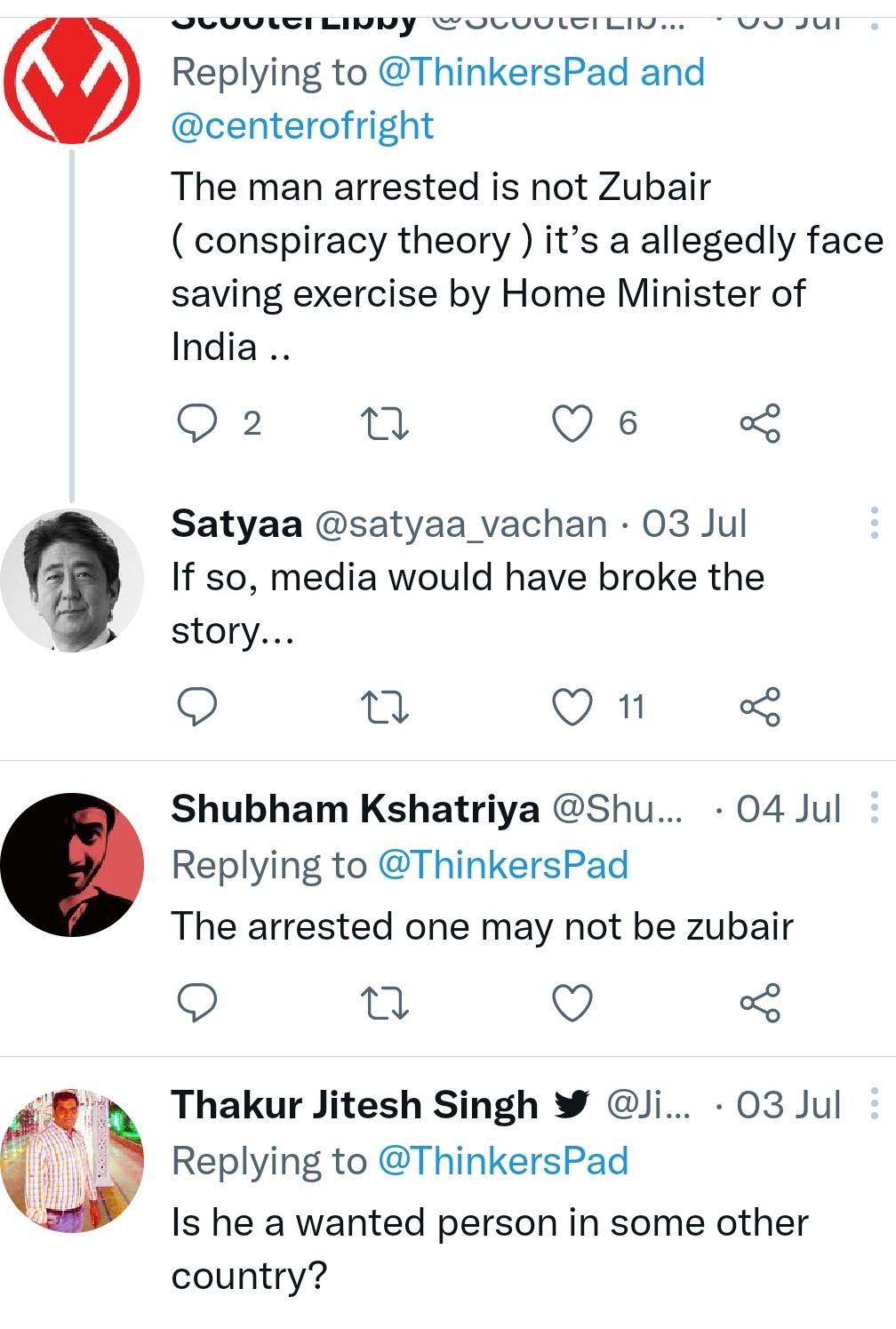Open more options for Shubham Kshatriya's tweet
Screen dimensions: 896x1329
coord(875,808)
